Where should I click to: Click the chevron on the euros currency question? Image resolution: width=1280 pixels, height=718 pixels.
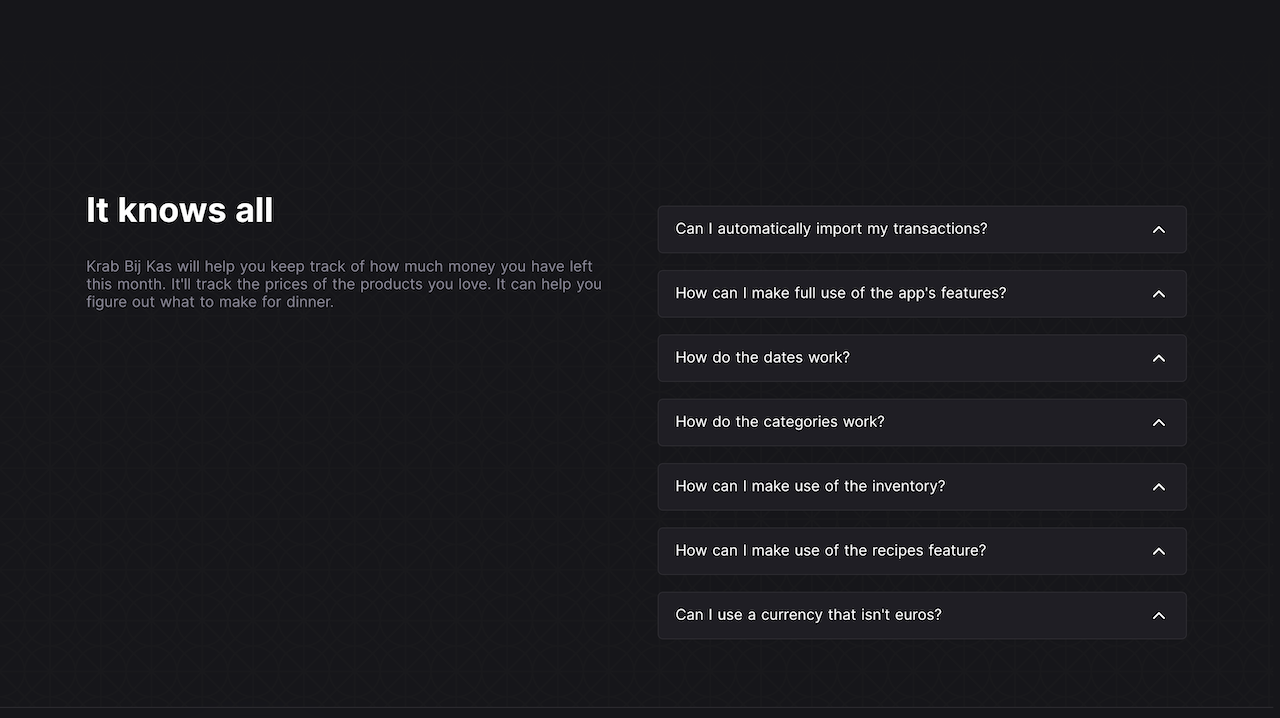1158,615
